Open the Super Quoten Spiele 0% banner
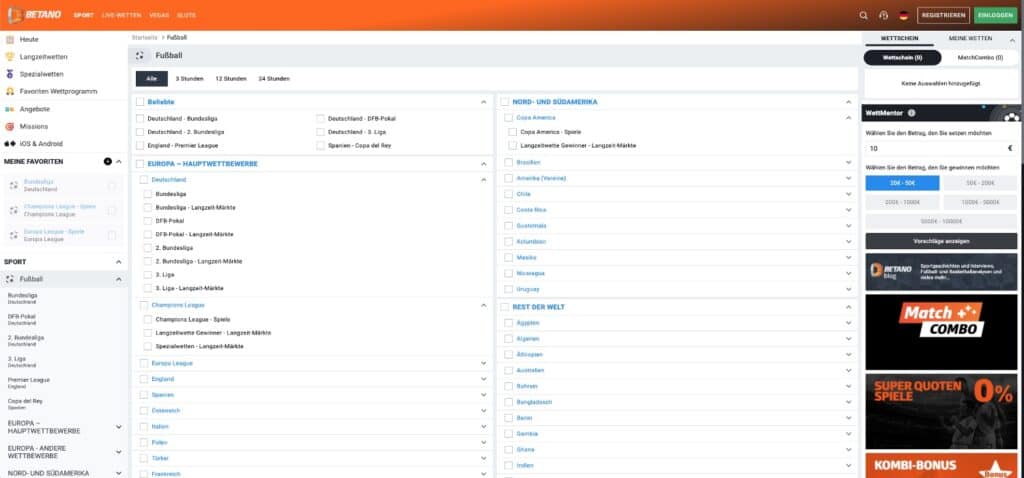This screenshot has height=478, width=1024. click(941, 411)
